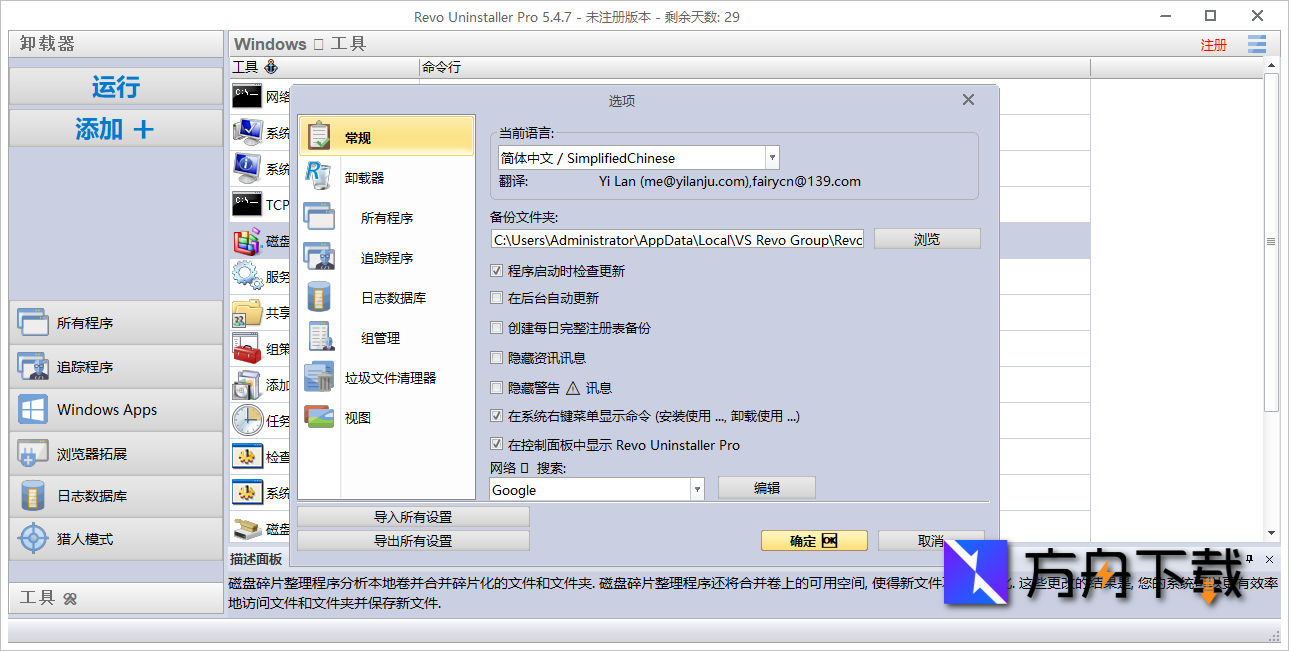This screenshot has height=651, width=1289.
Task: Open the hamburger menu at top right
Action: 1256,44
